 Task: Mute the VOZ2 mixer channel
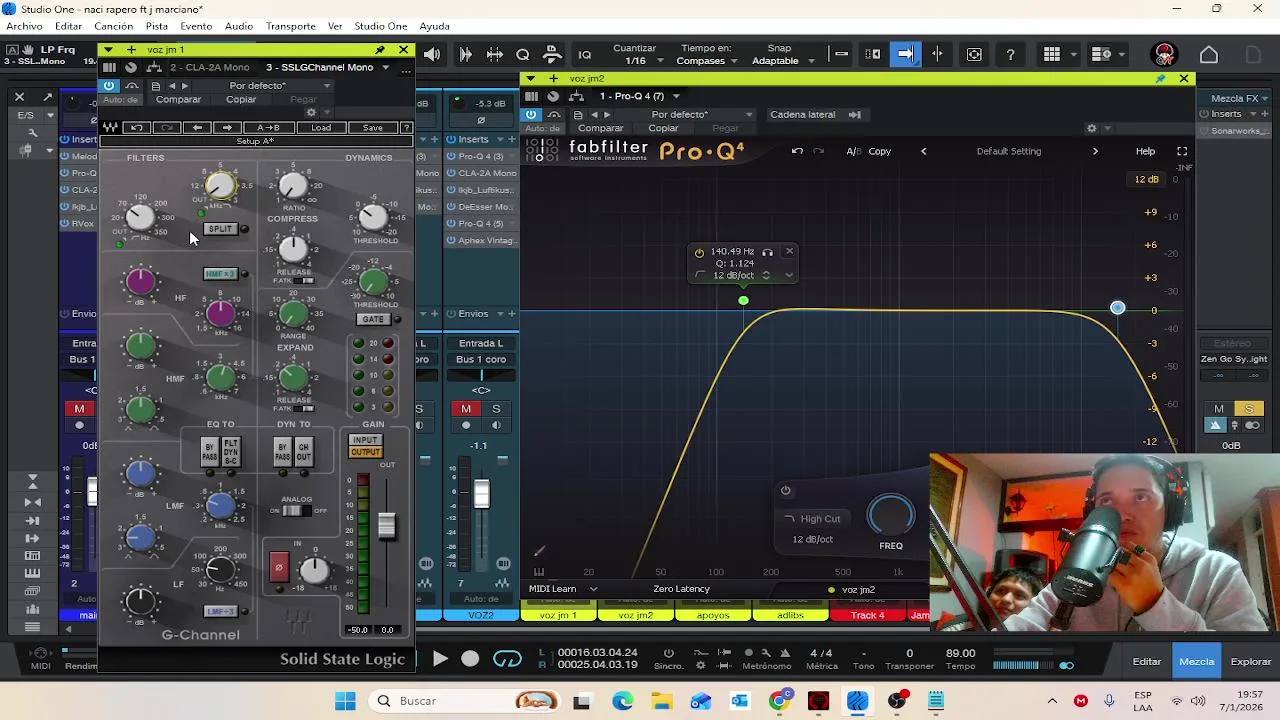[466, 409]
